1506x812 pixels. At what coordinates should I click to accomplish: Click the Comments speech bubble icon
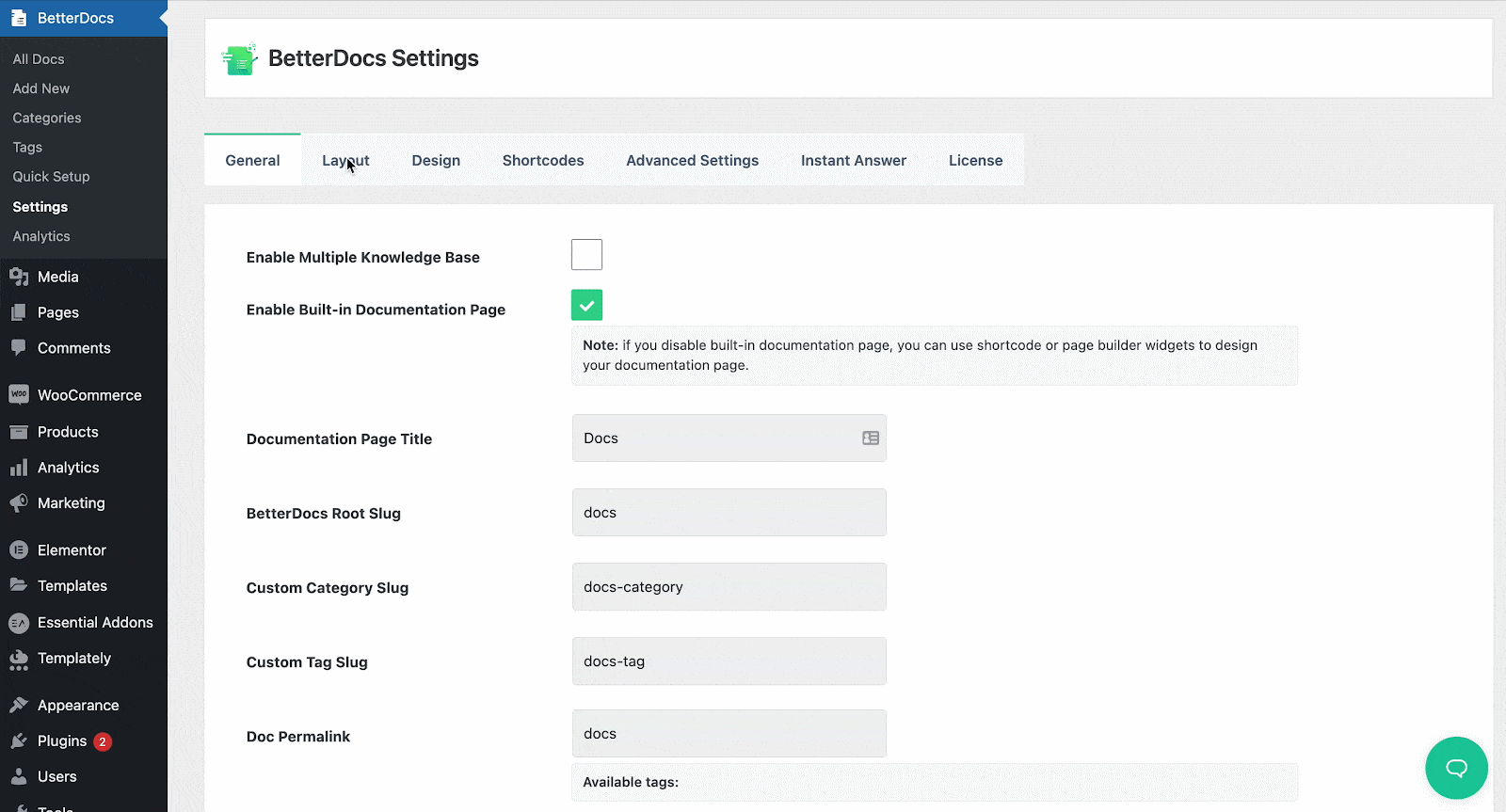click(x=19, y=347)
